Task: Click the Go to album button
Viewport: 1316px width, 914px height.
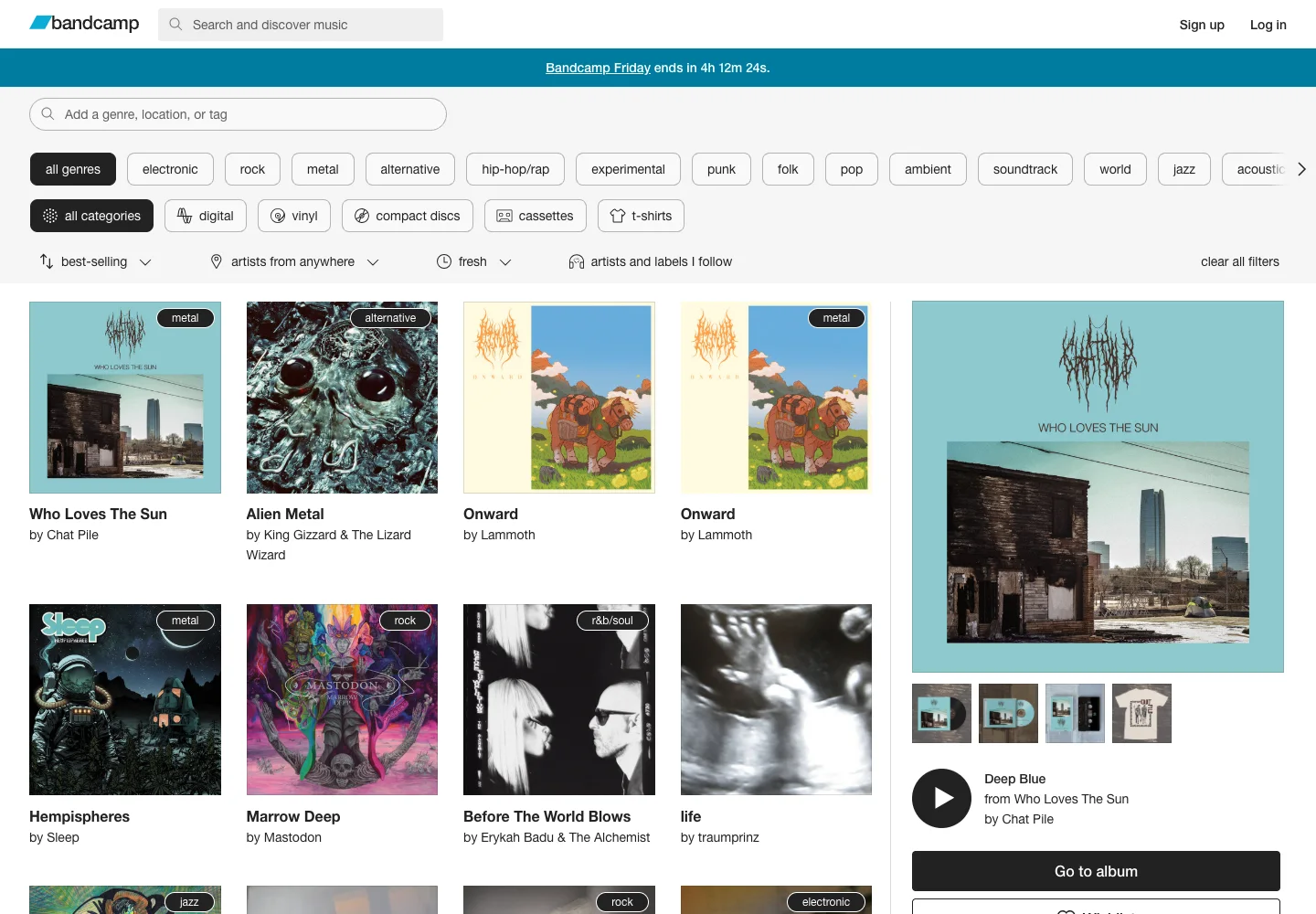Action: coord(1096,871)
